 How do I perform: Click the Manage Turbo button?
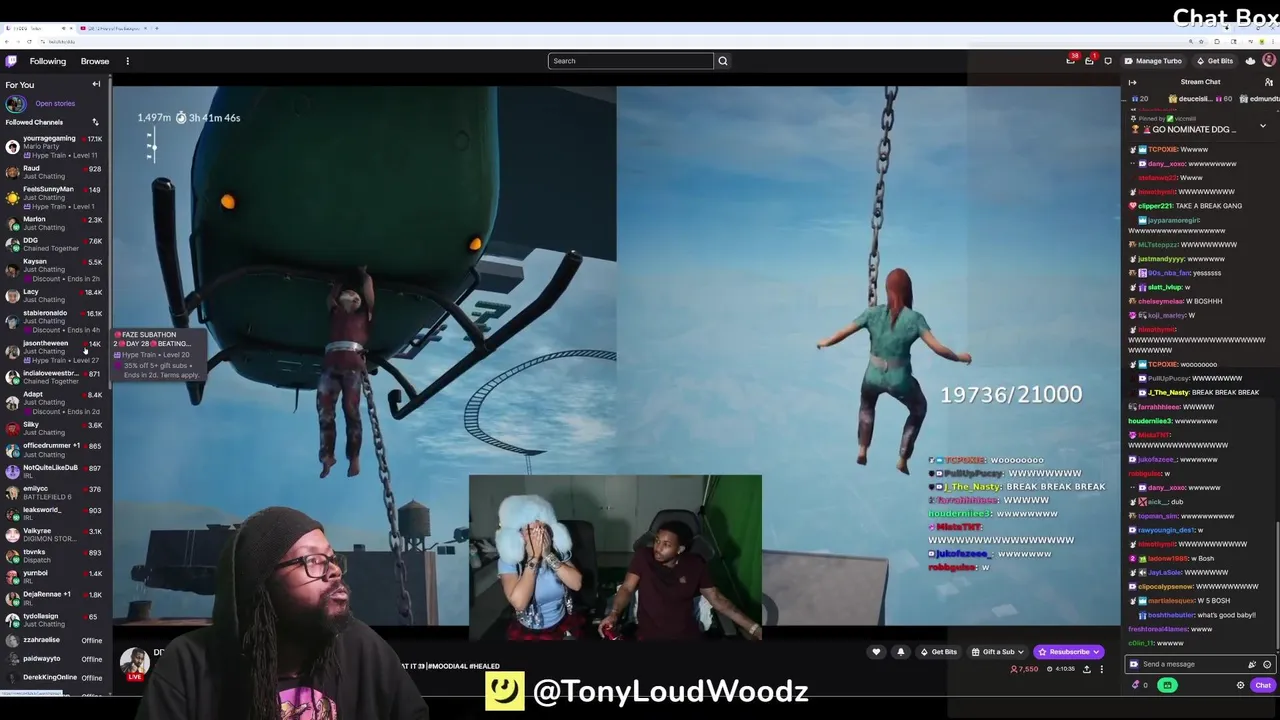pyautogui.click(x=1153, y=61)
